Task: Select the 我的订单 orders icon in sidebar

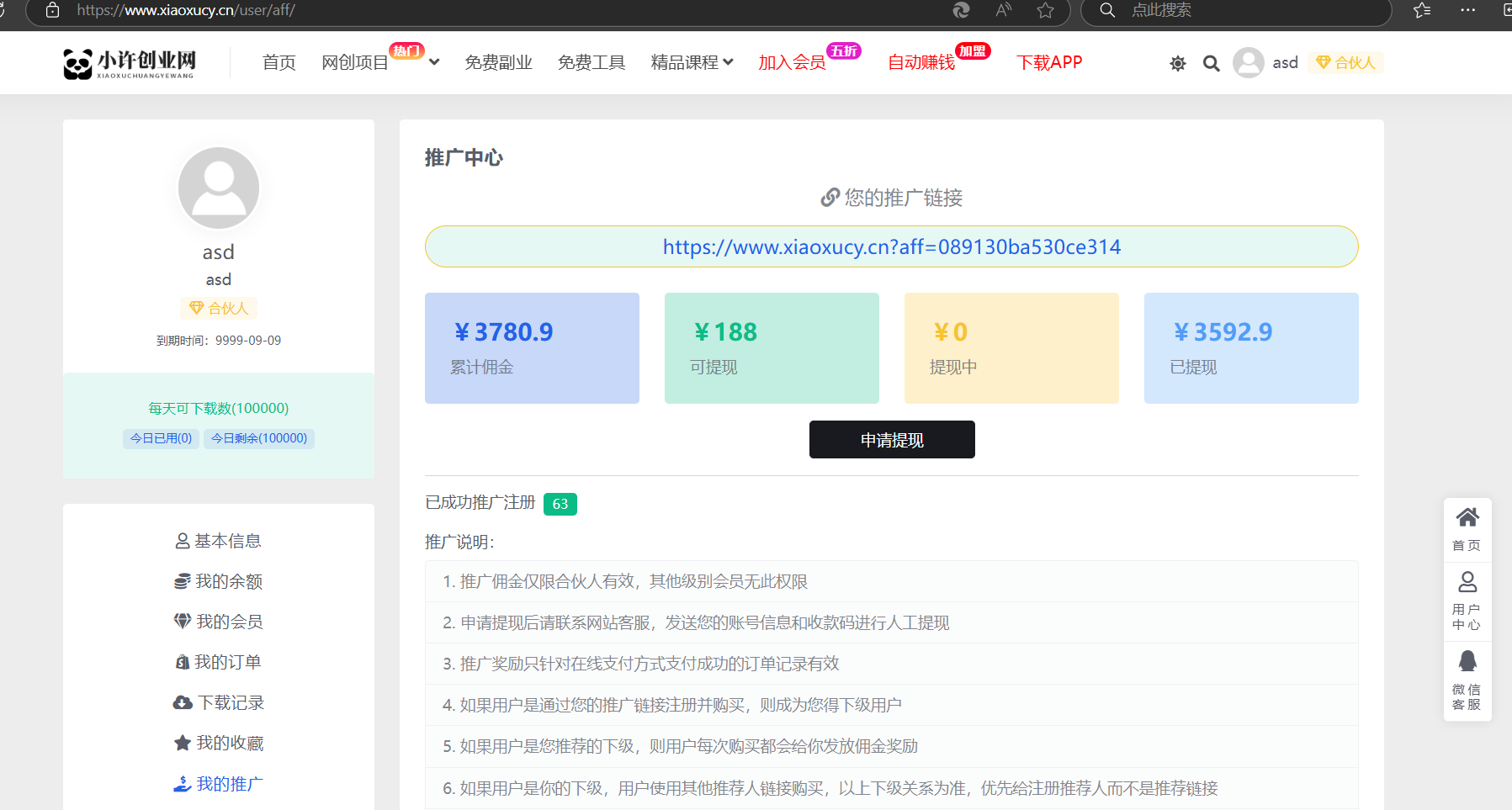Action: (x=183, y=662)
